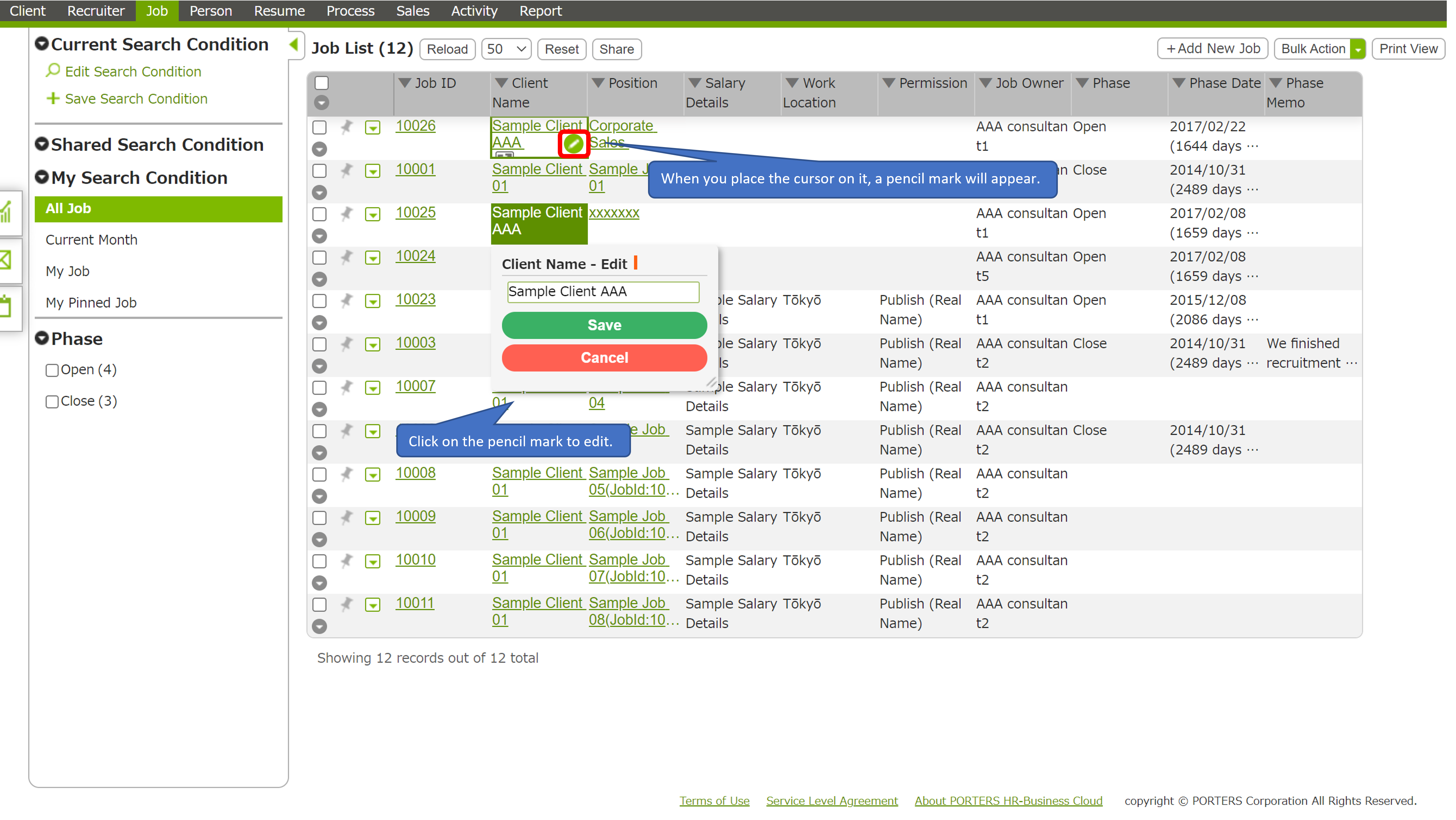Enable the Open (4) phase filter
The width and height of the screenshot is (1456, 820).
[x=52, y=371]
